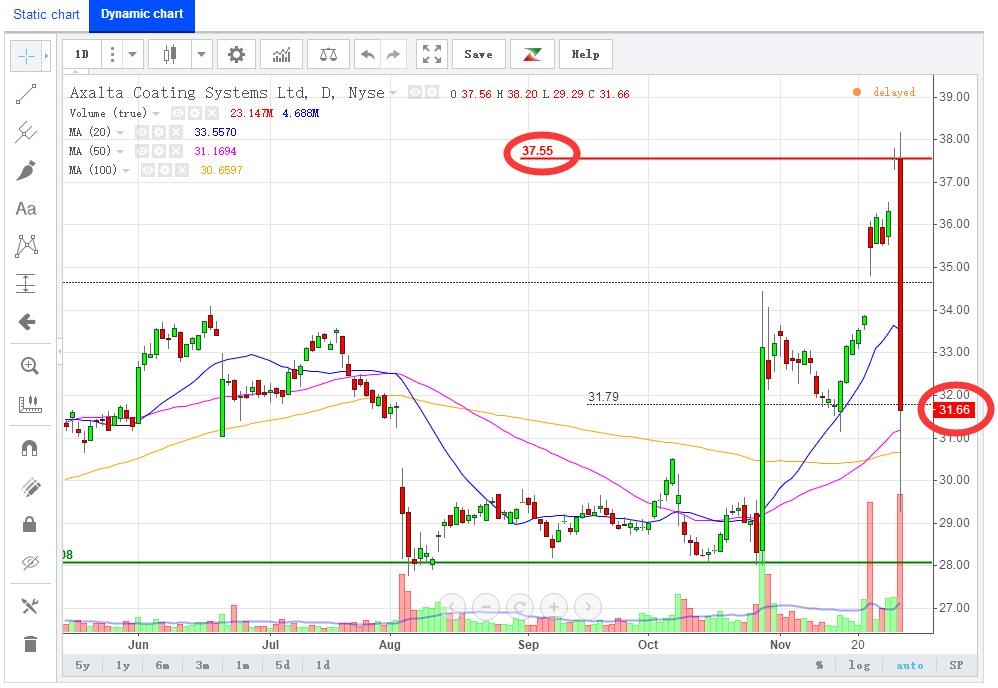Open chart settings gear icon
Screen dimensions: 998x688
pyautogui.click(x=236, y=54)
